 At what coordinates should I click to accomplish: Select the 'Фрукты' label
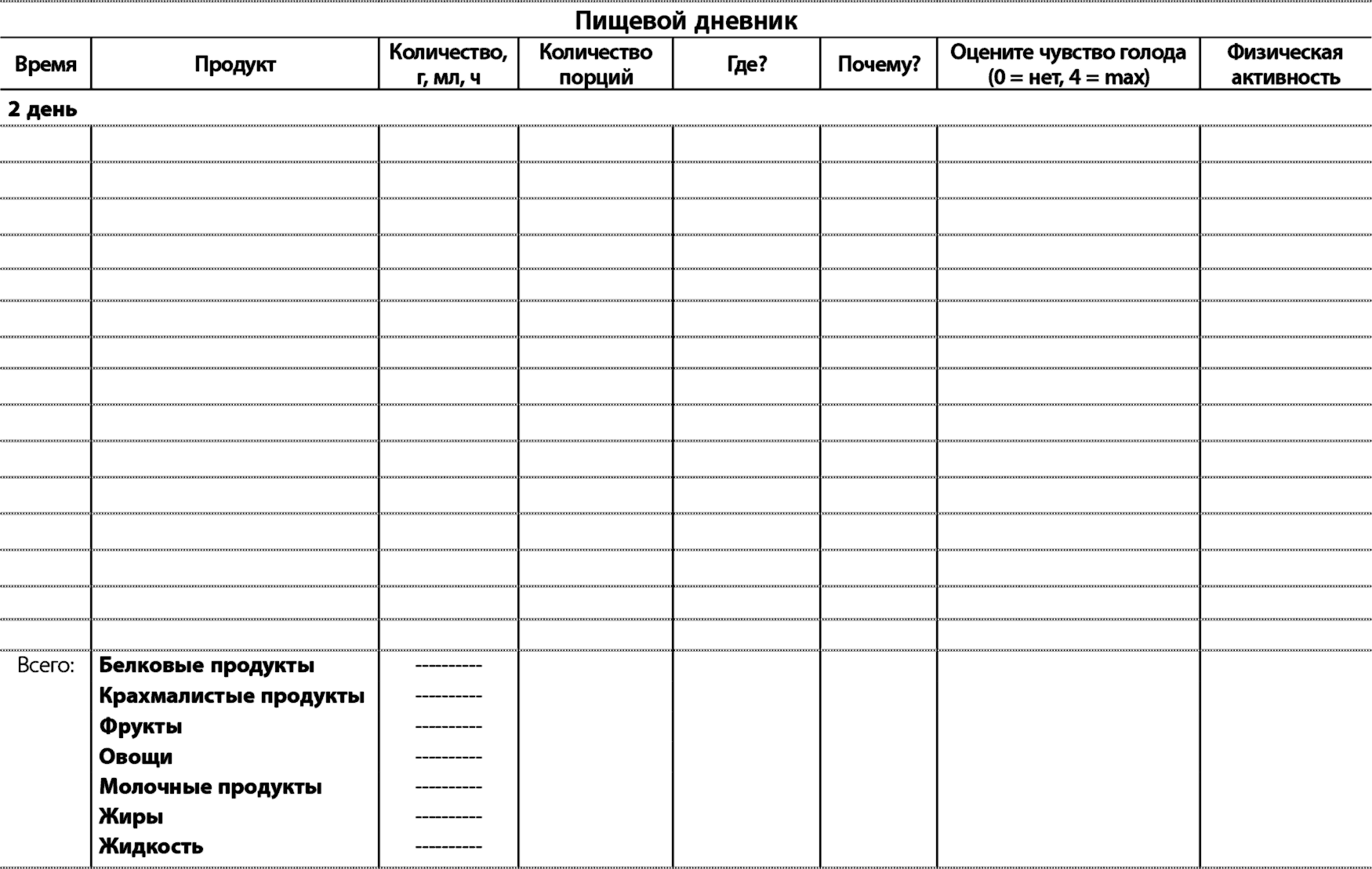point(141,726)
